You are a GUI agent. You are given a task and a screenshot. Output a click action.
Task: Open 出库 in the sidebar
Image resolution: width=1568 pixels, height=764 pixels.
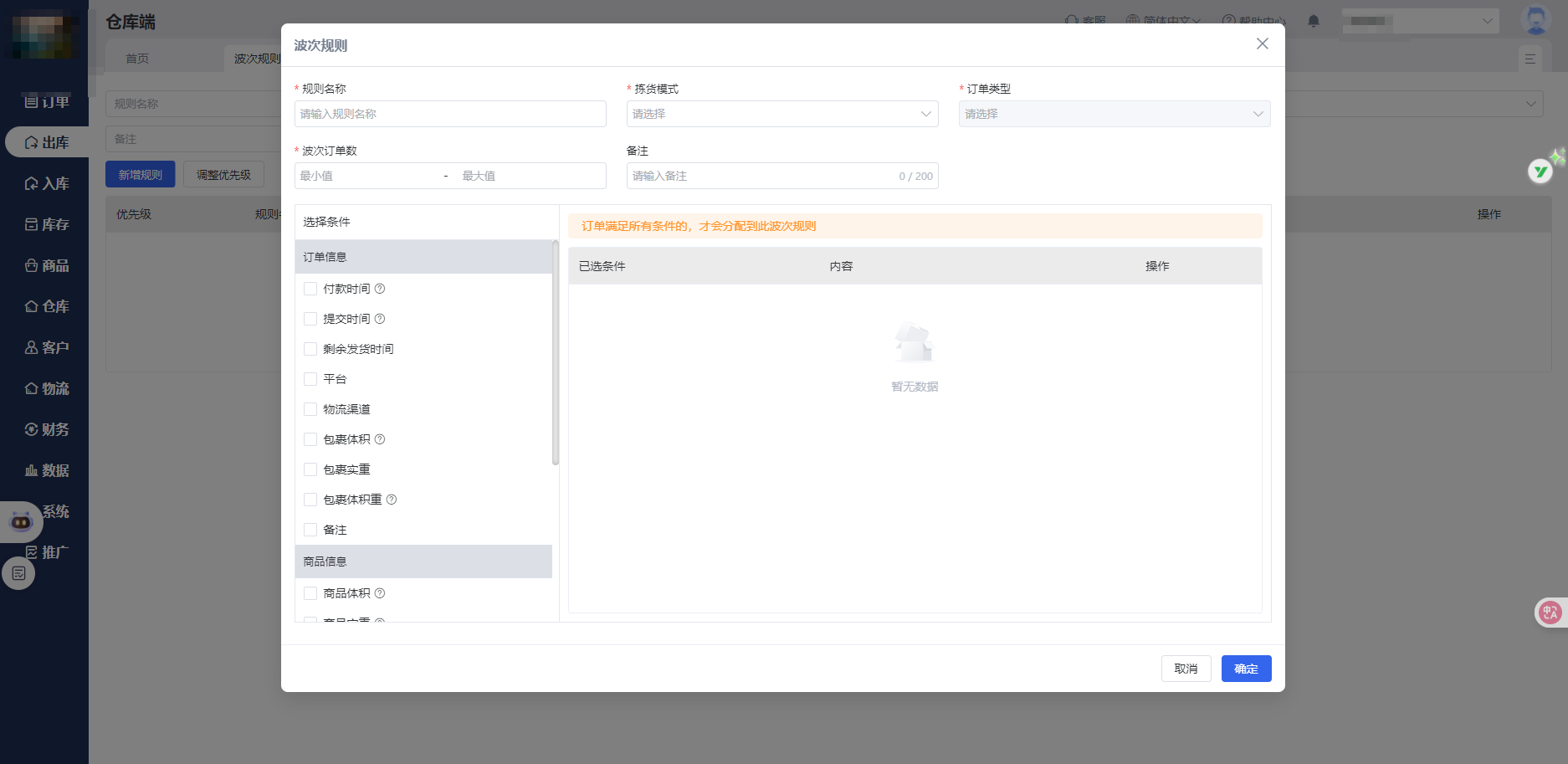[47, 142]
